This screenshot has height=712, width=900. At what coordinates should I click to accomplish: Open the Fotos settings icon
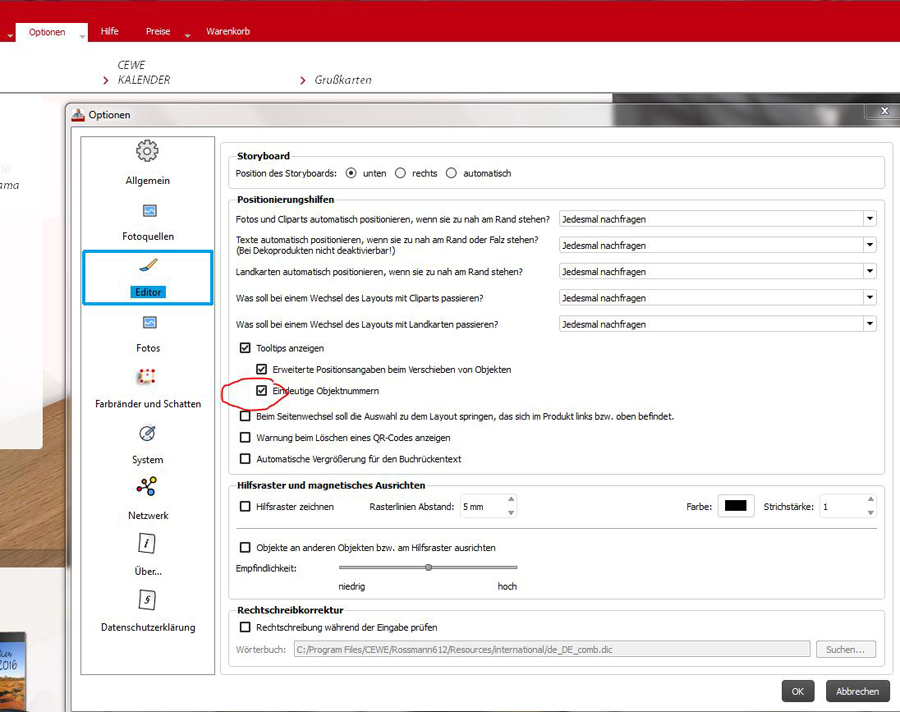(x=148, y=323)
